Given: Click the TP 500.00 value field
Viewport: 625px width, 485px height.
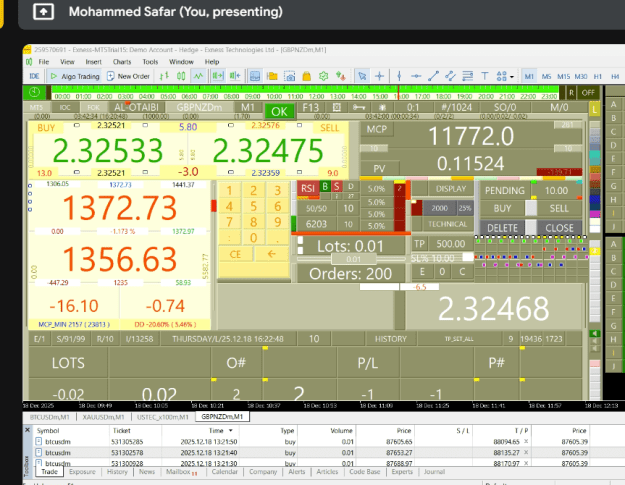Looking at the screenshot, I should coord(450,244).
